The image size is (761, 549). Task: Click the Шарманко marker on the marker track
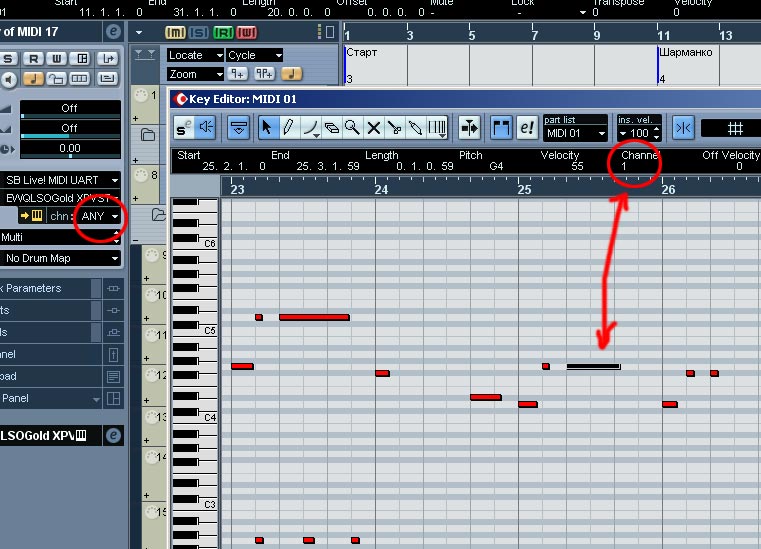686,52
